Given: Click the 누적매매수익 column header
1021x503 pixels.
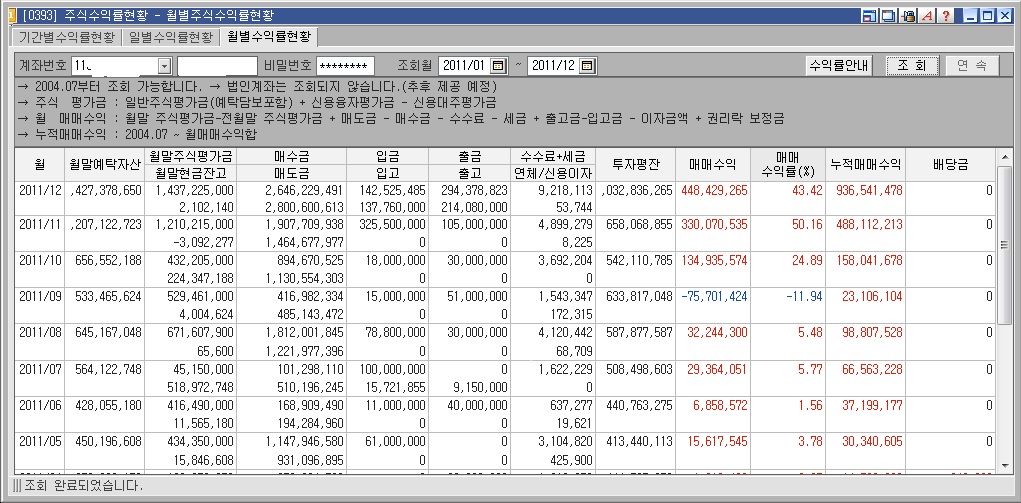Looking at the screenshot, I should click(x=865, y=165).
